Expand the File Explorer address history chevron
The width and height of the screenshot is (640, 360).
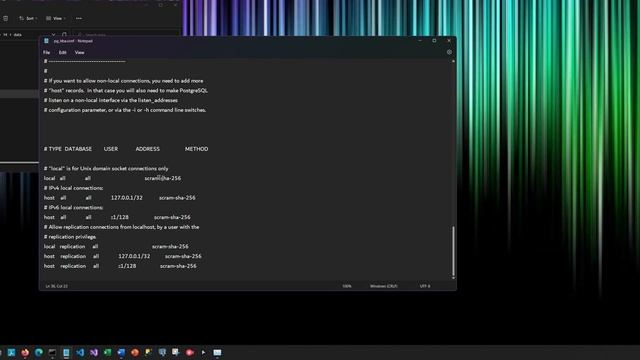53,35
